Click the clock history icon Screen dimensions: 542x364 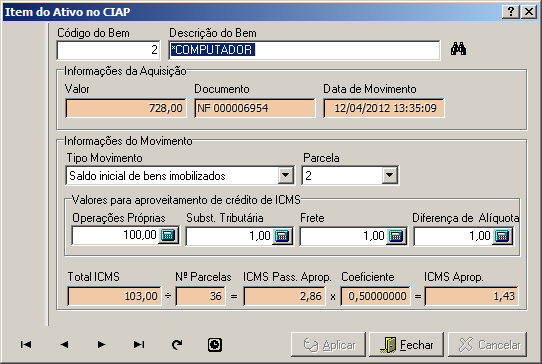click(x=215, y=345)
